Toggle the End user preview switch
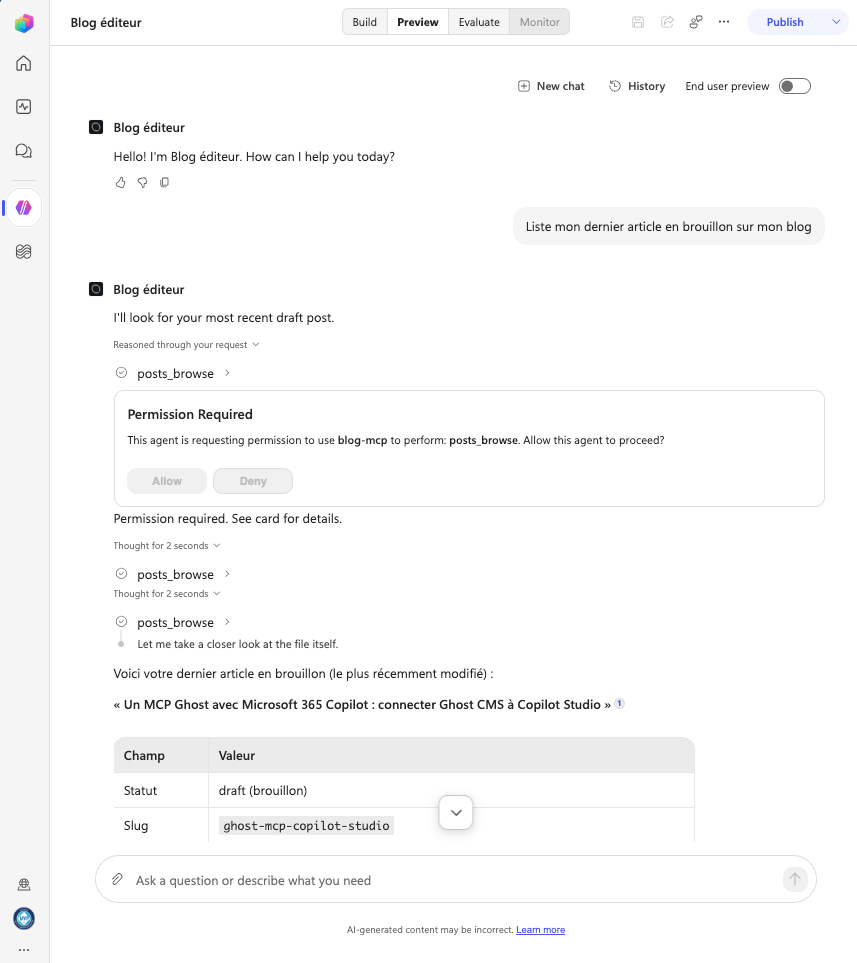 tap(794, 86)
